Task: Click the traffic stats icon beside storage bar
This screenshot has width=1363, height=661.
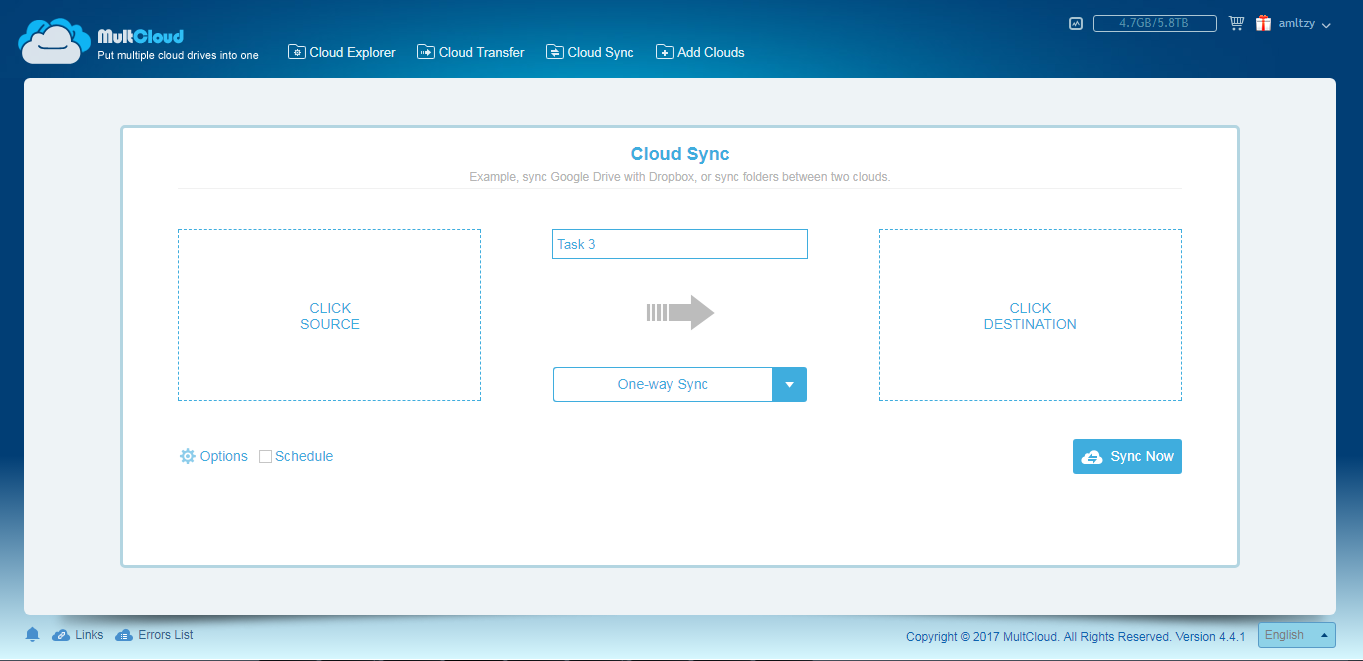Action: (x=1076, y=23)
